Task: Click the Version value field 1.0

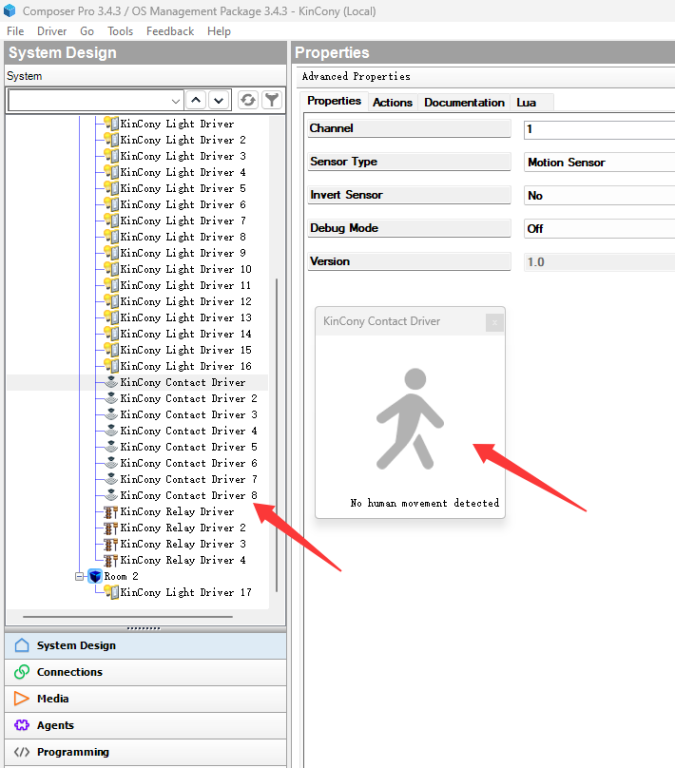Action: [599, 262]
